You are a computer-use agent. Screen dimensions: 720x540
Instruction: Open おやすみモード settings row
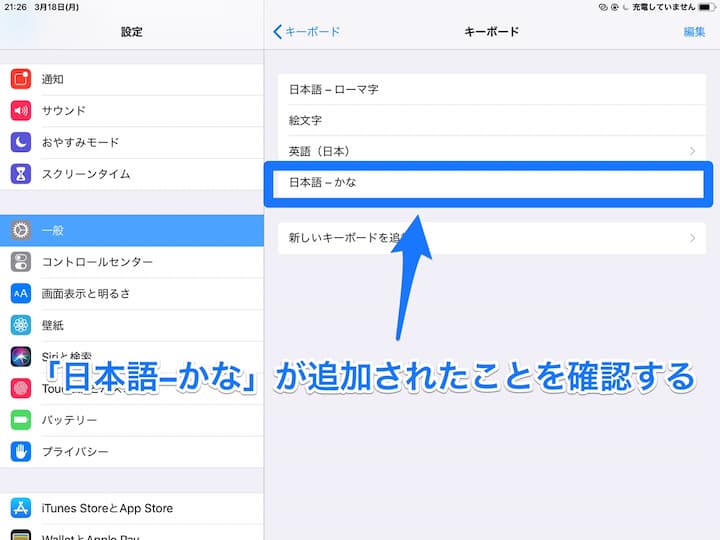[x=132, y=142]
